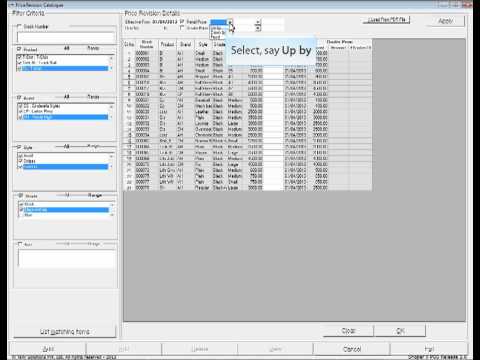The height and width of the screenshot is (360, 480).
Task: Open the price change type dropdown arrow
Action: pos(230,22)
